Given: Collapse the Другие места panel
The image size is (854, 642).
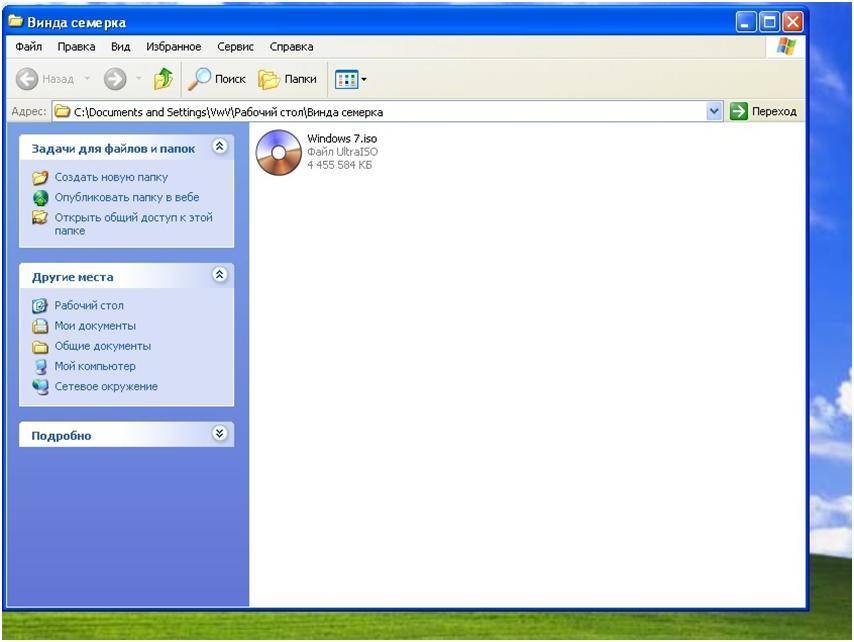Looking at the screenshot, I should pos(220,275).
